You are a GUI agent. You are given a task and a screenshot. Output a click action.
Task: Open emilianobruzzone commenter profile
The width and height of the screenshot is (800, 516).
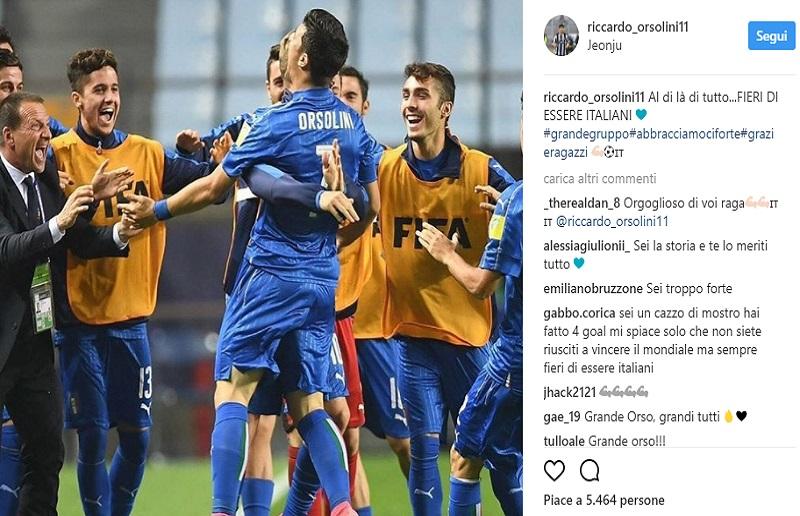tap(593, 289)
